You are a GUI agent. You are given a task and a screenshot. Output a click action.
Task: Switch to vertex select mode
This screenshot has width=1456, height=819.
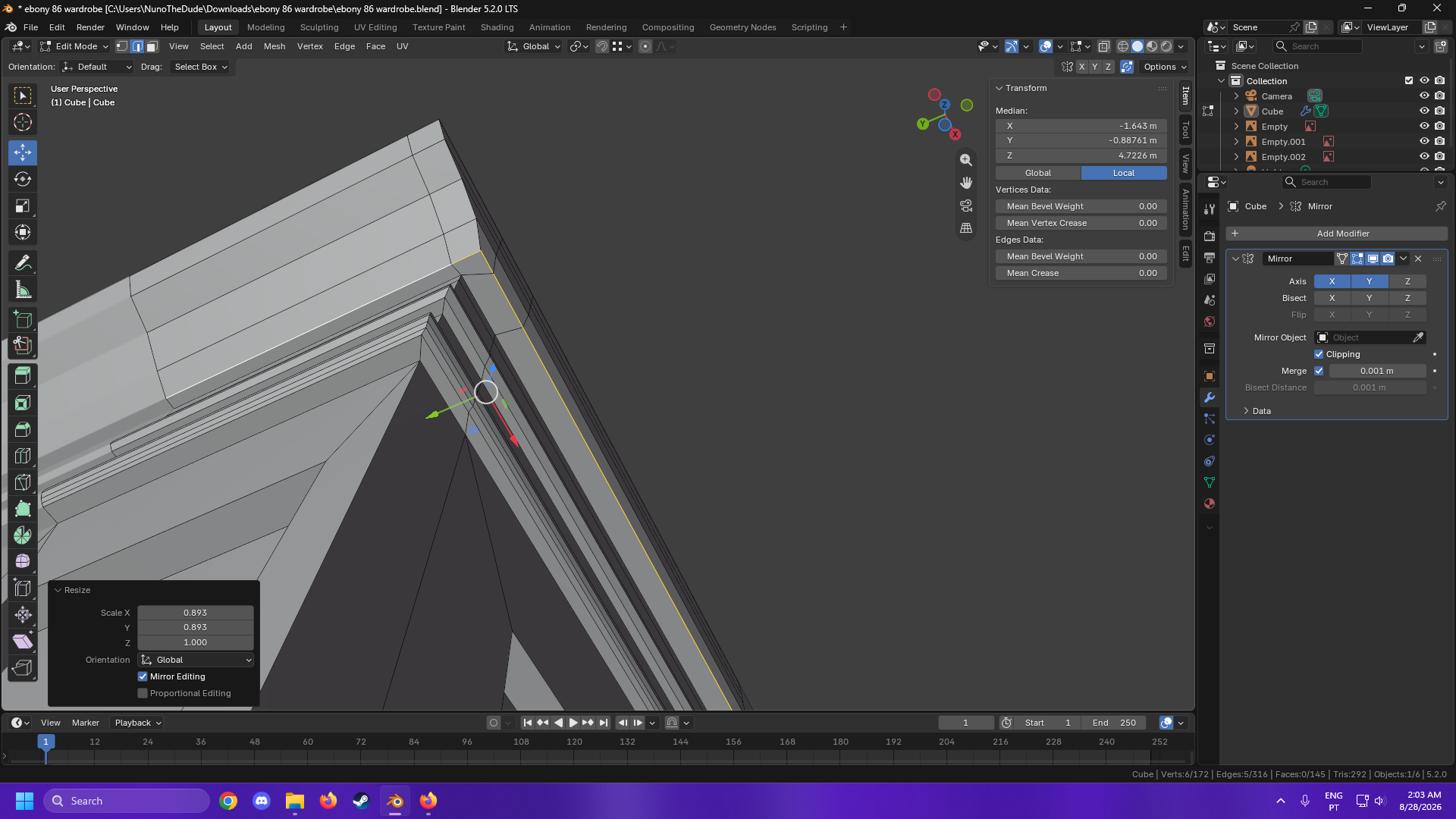click(122, 46)
